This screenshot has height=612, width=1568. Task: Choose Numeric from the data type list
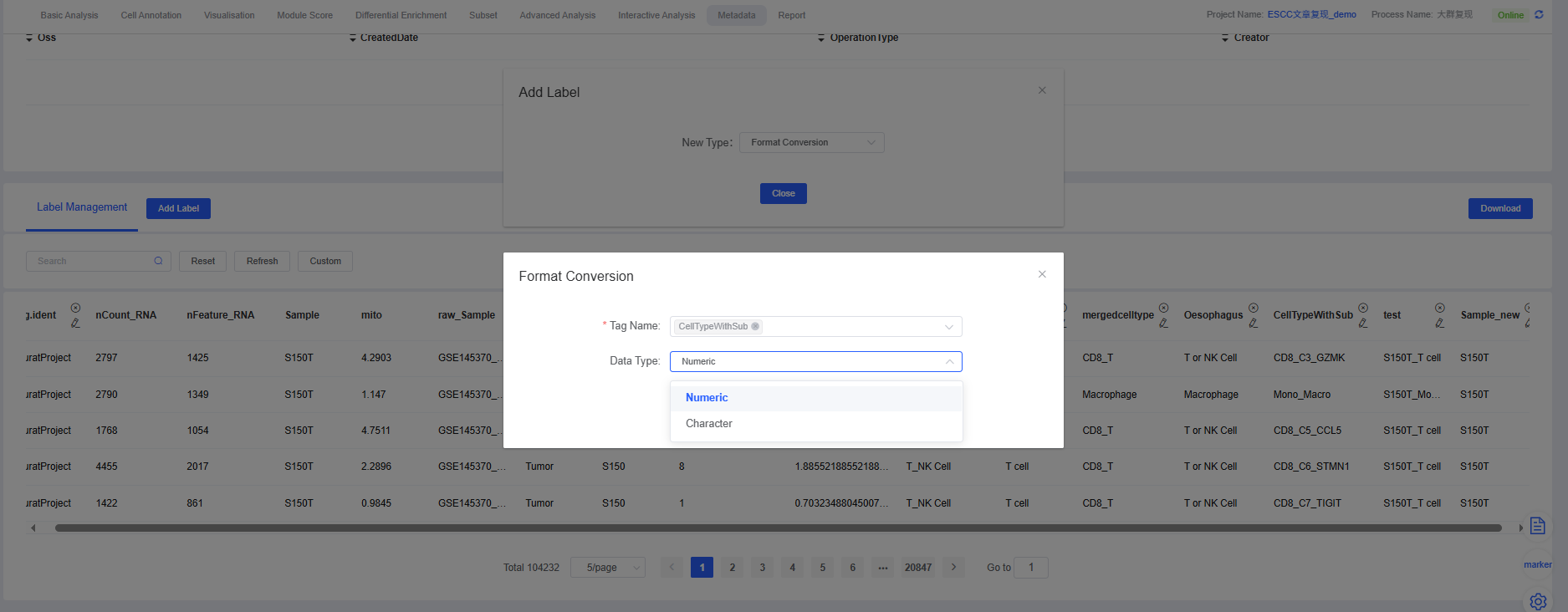coord(707,398)
